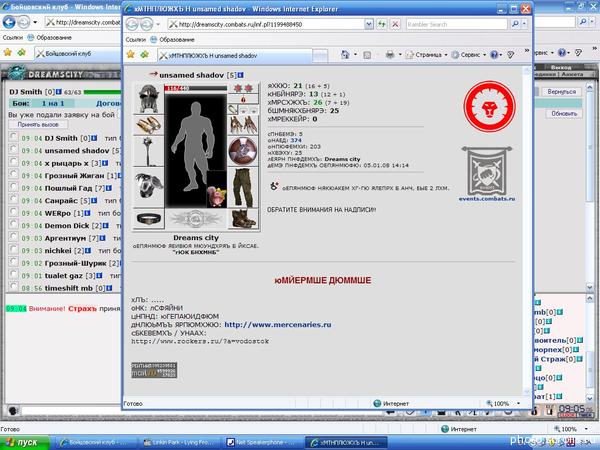Select radio button for tualet gaz
Viewport: 600px width, 450px height.
pyautogui.click(x=13, y=274)
